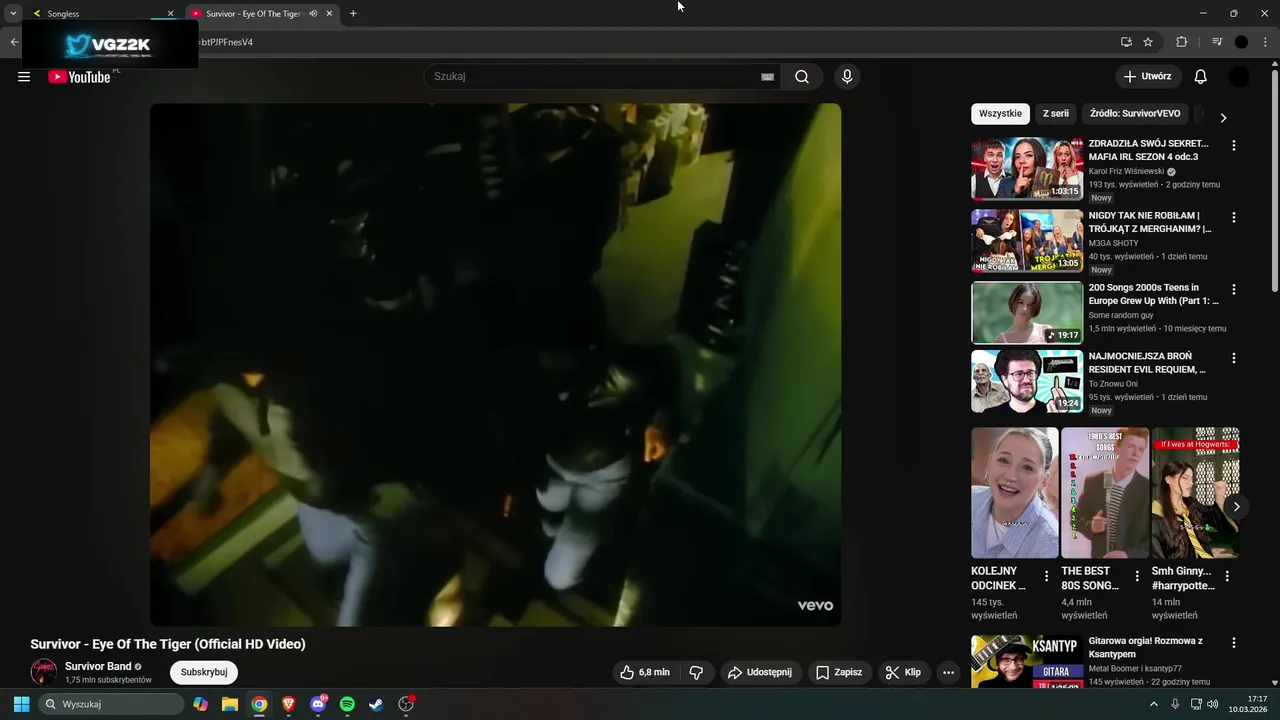Image resolution: width=1280 pixels, height=720 pixels.
Task: Open the Survivor Band channel link
Action: click(98, 667)
